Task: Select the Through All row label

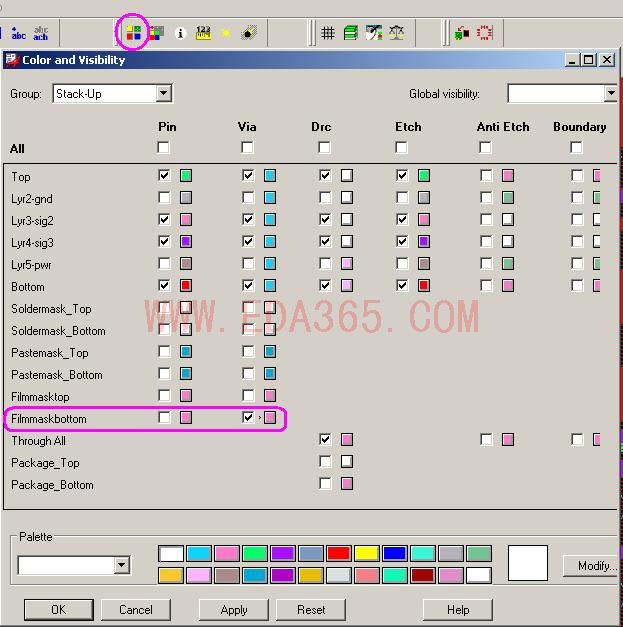Action: pyautogui.click(x=38, y=441)
